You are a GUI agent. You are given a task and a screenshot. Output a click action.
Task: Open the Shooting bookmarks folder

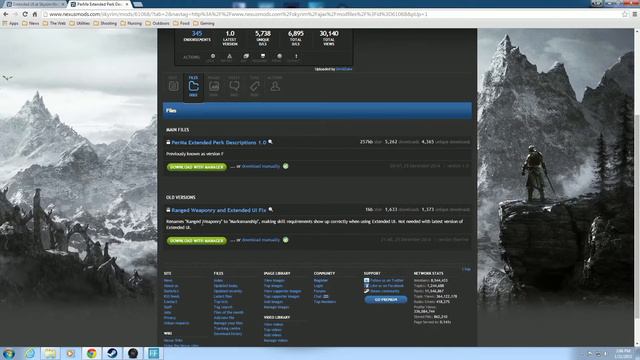tap(105, 23)
